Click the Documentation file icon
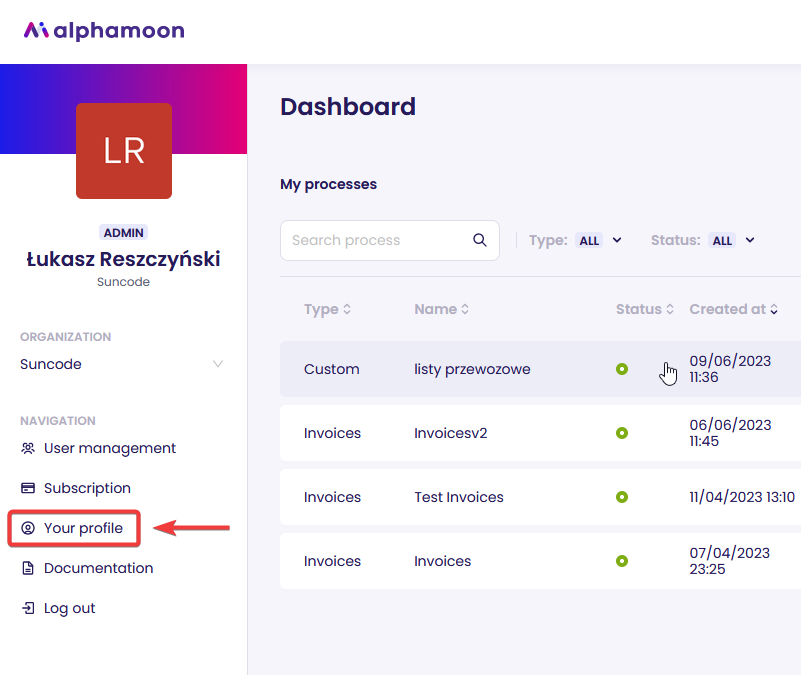 [x=28, y=568]
